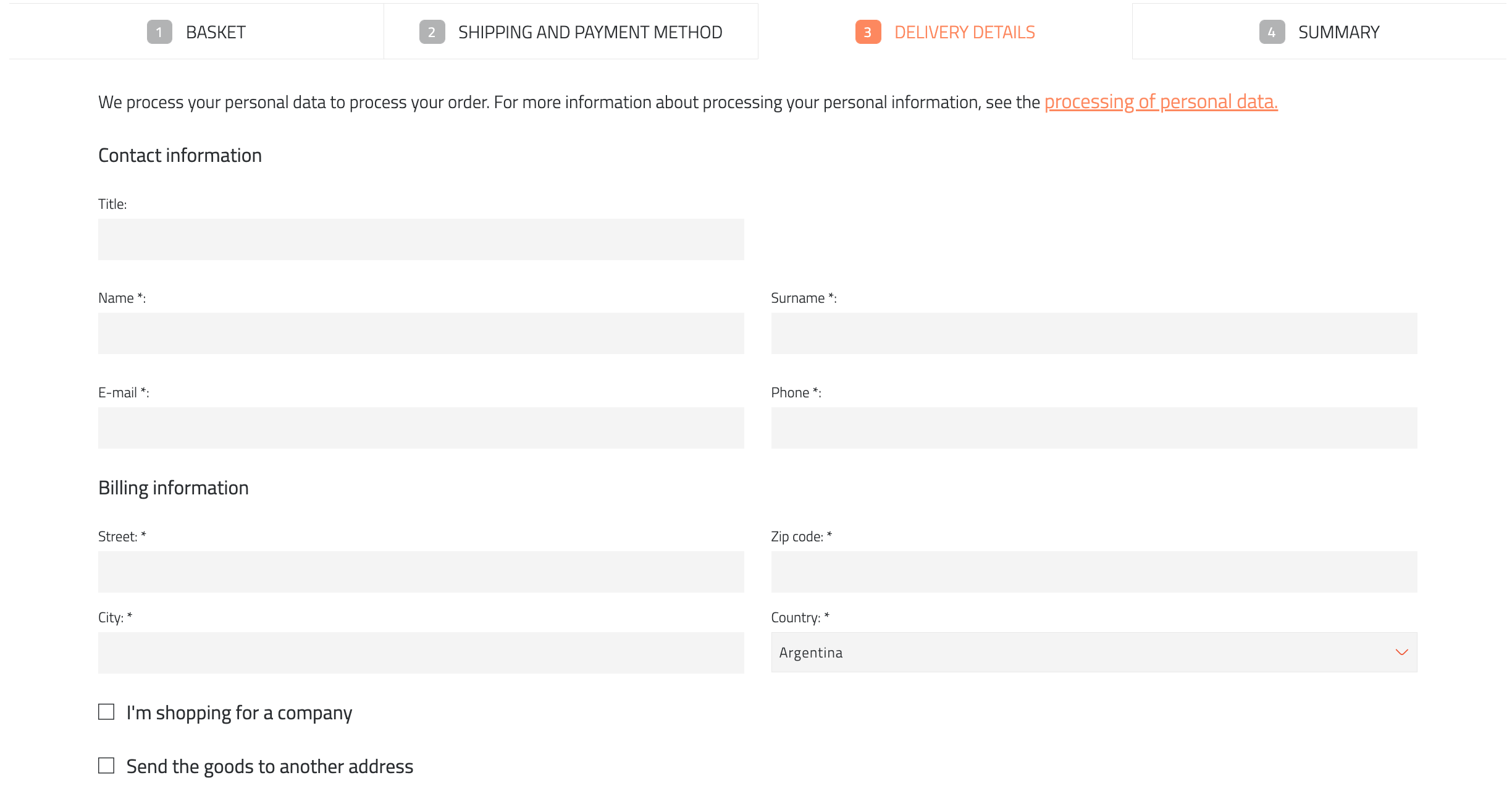Click the step 4 number badge
This screenshot has width=1512, height=791.
point(1272,32)
